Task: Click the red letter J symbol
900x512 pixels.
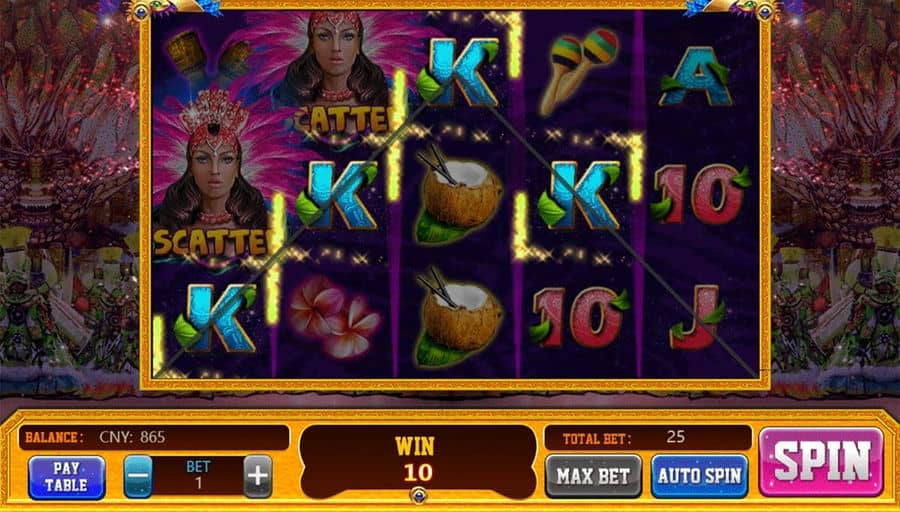Action: click(x=697, y=317)
